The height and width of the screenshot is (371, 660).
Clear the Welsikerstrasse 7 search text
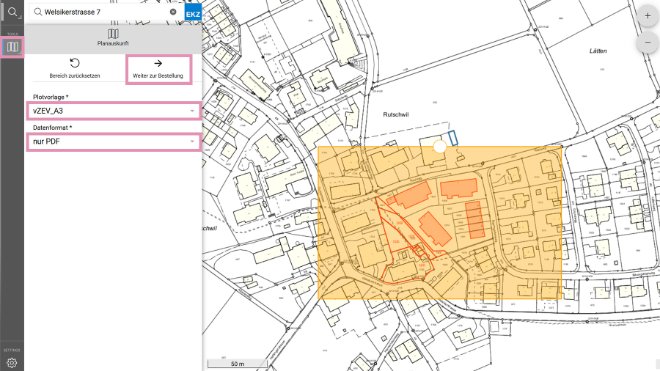point(173,12)
